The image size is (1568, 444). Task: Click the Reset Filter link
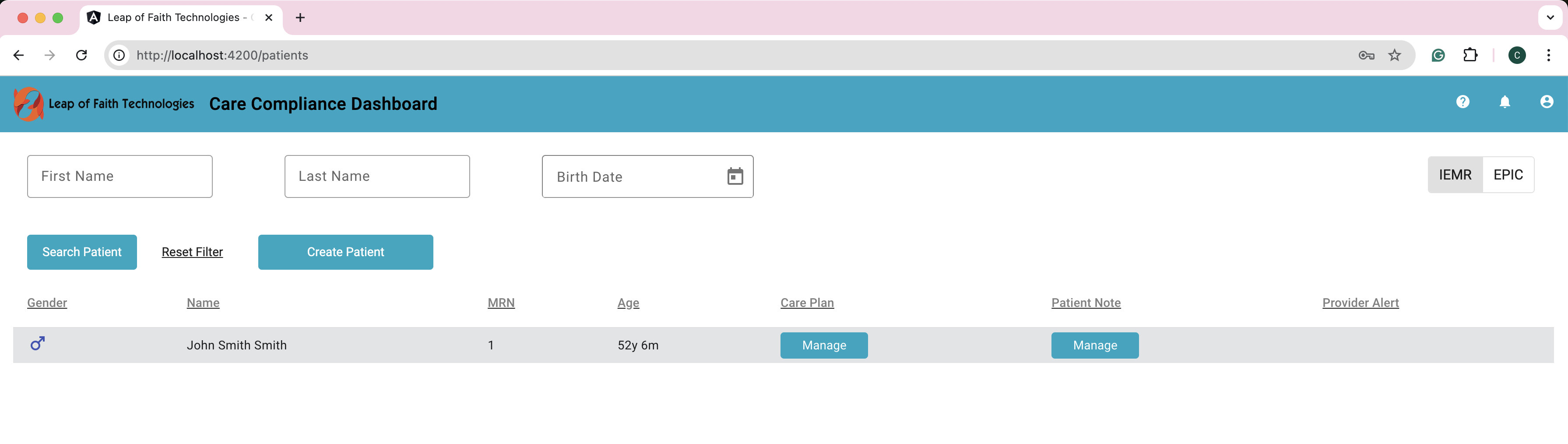click(x=192, y=252)
